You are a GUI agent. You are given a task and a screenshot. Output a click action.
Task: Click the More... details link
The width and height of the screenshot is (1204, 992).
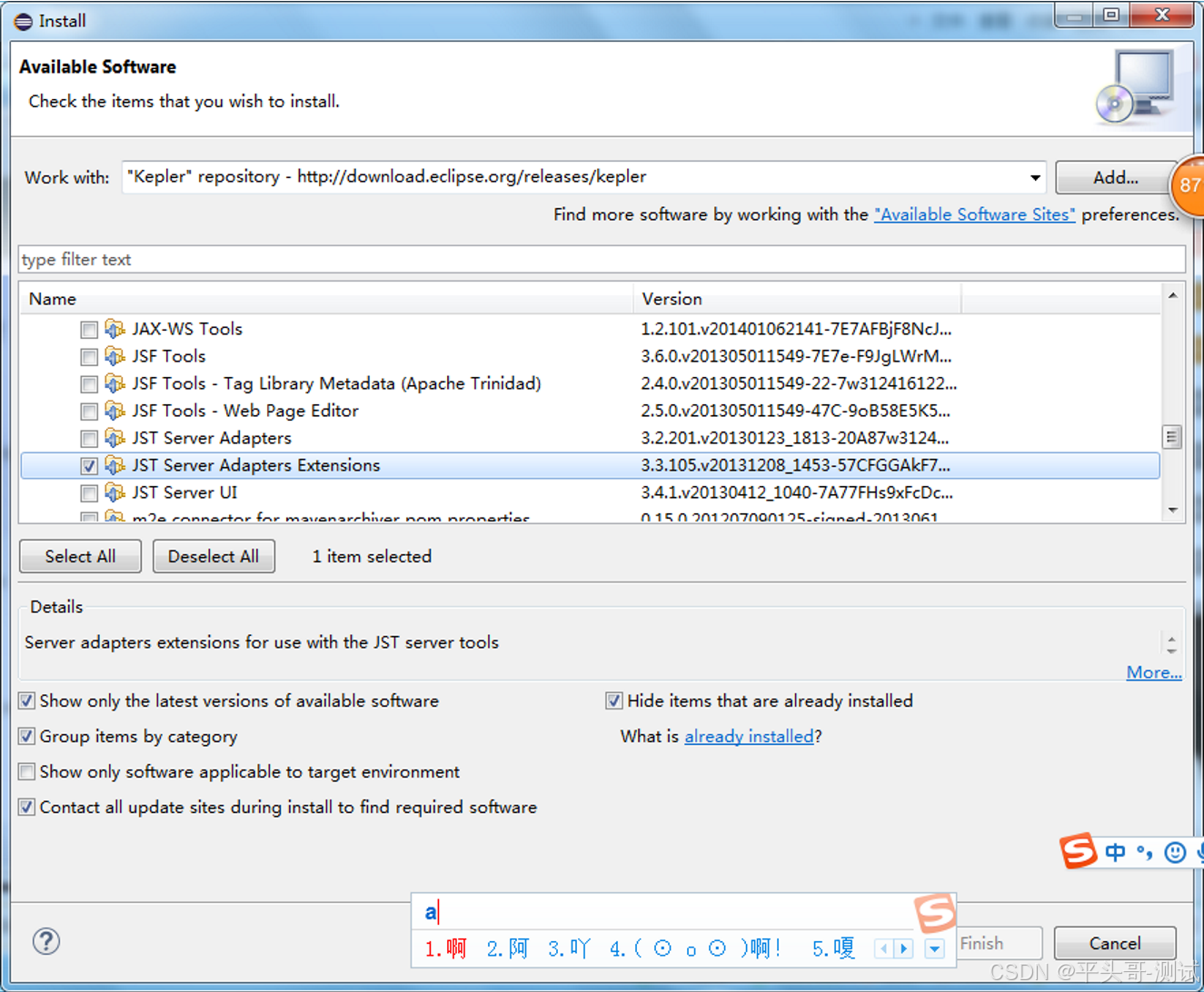coord(1154,672)
